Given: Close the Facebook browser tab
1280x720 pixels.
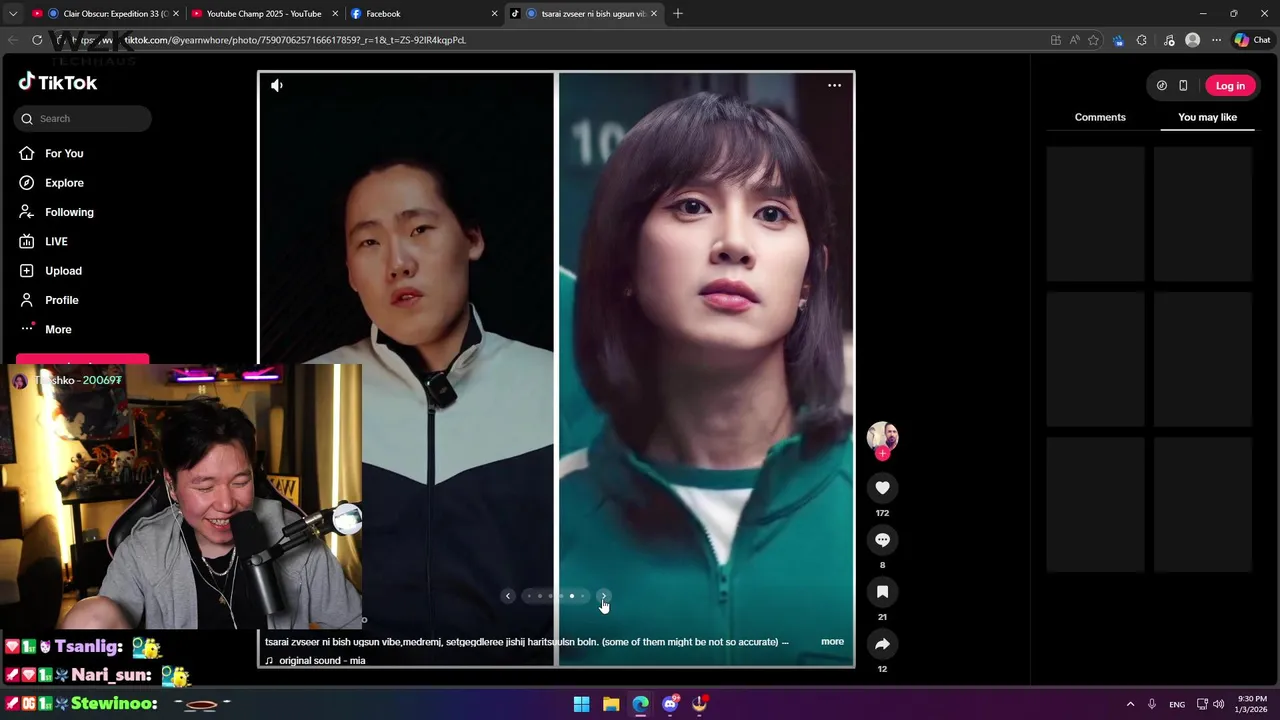Looking at the screenshot, I should pyautogui.click(x=494, y=14).
